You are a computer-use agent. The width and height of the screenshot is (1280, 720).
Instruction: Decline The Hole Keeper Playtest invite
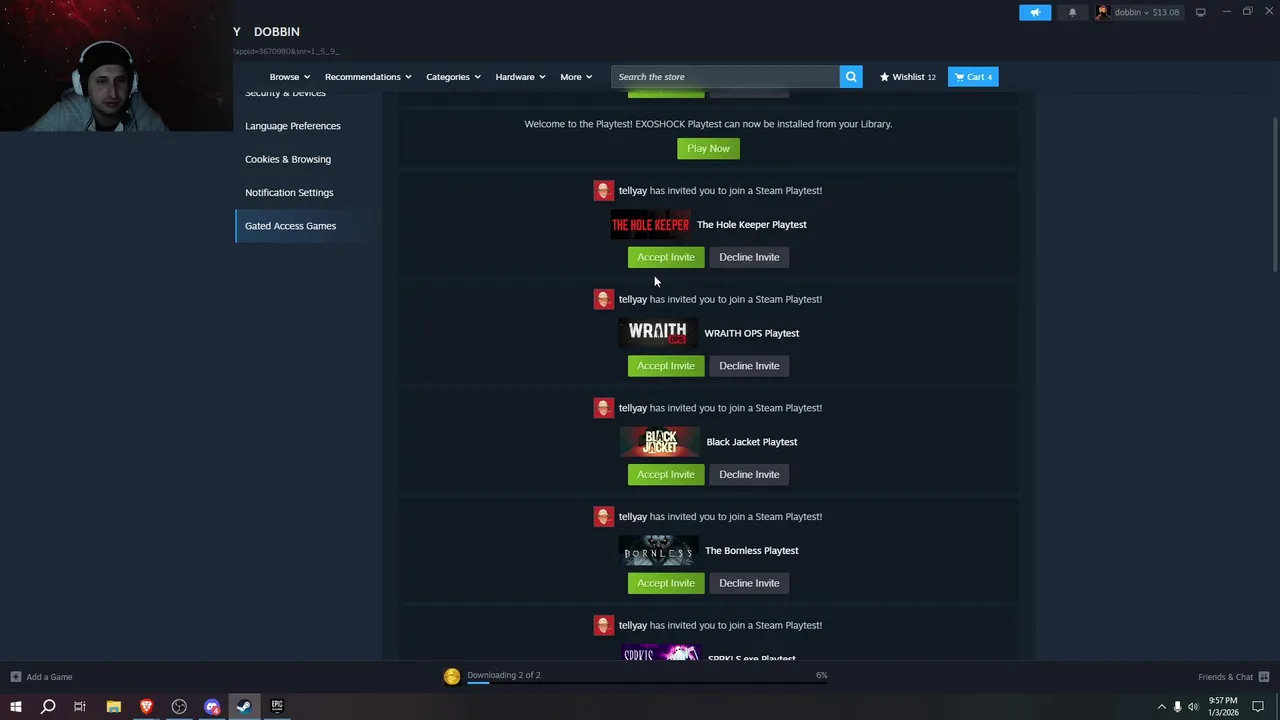749,257
